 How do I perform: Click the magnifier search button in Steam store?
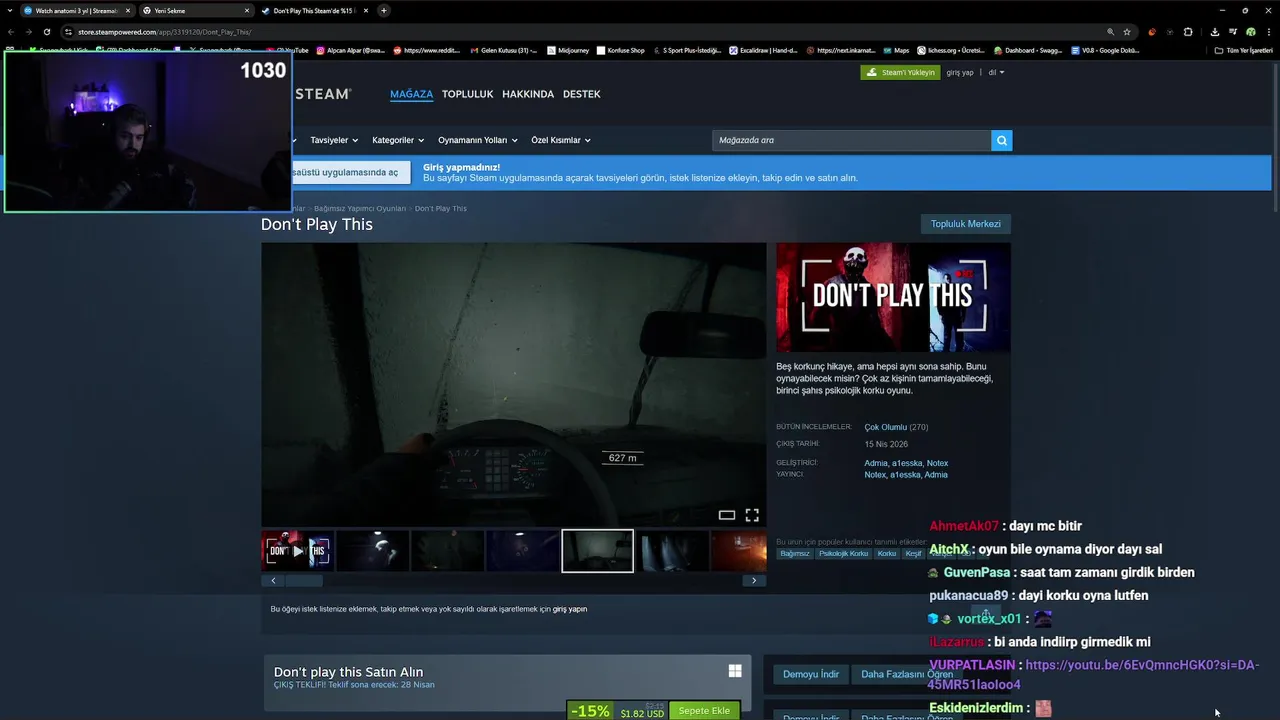pos(1001,140)
